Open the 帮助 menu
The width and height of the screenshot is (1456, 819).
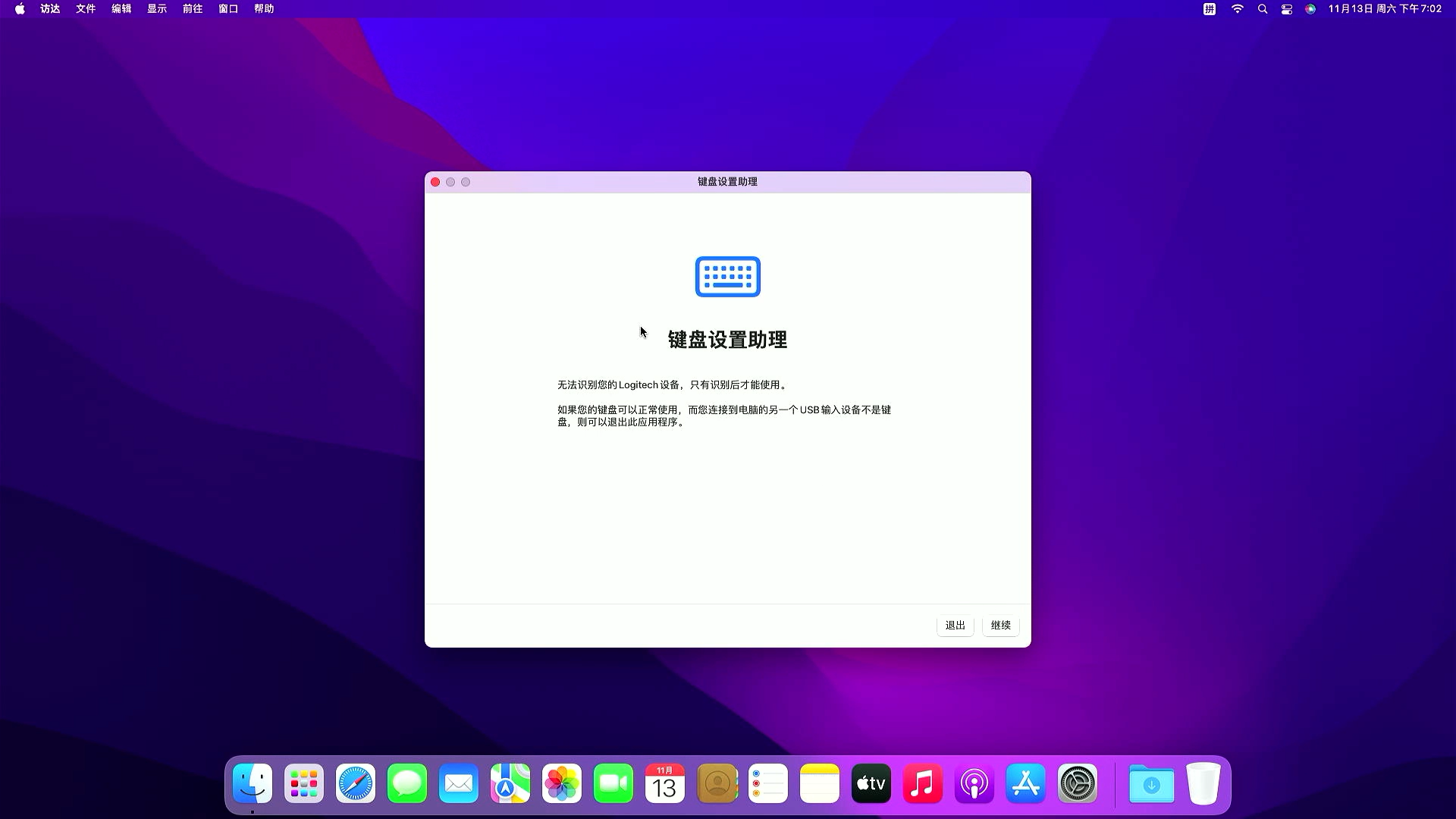pyautogui.click(x=264, y=9)
